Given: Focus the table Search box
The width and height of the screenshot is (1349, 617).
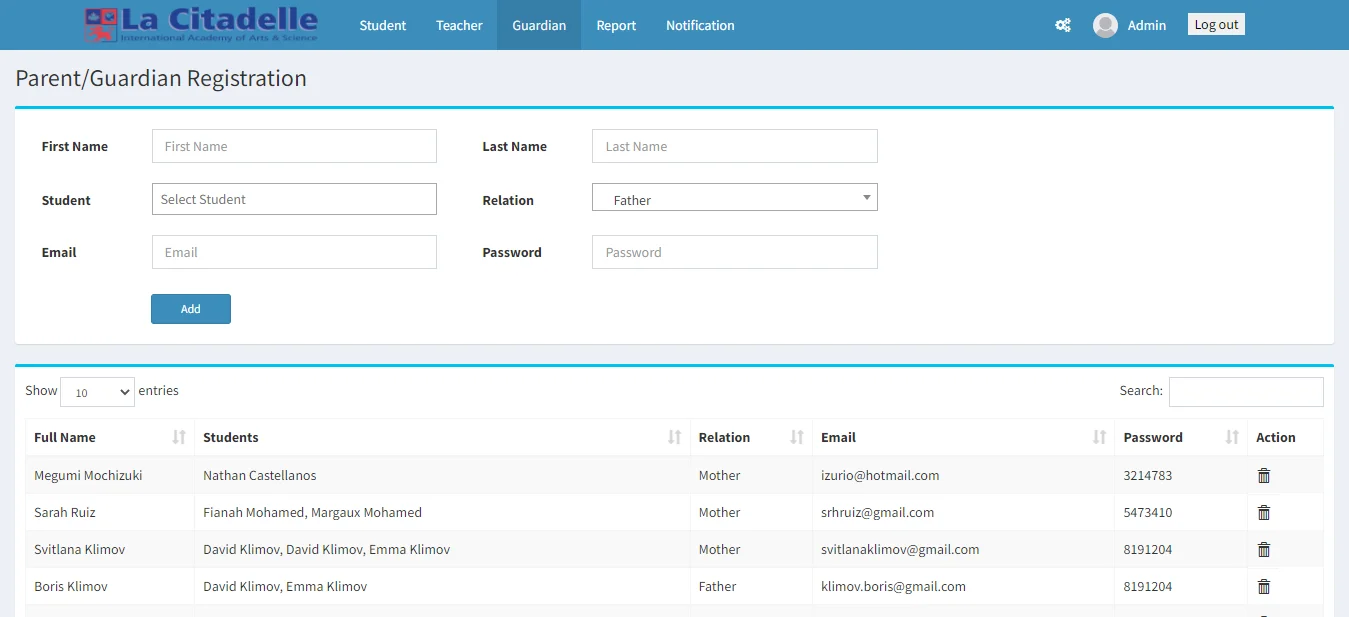Looking at the screenshot, I should (1245, 392).
